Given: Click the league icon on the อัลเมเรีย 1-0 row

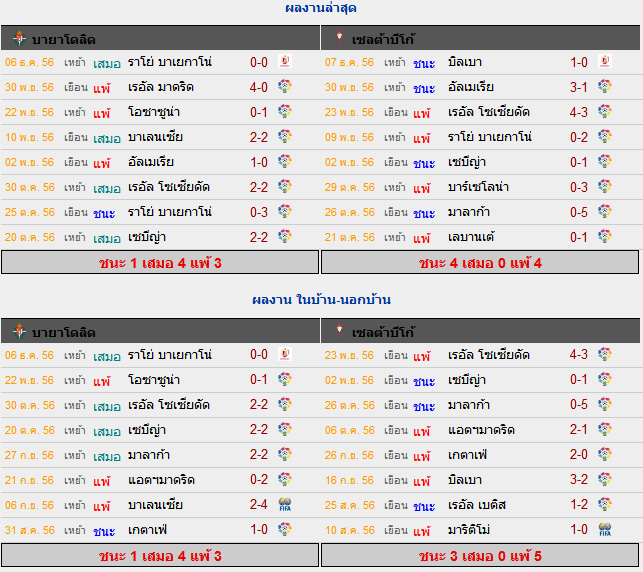Looking at the screenshot, I should coord(285,162).
